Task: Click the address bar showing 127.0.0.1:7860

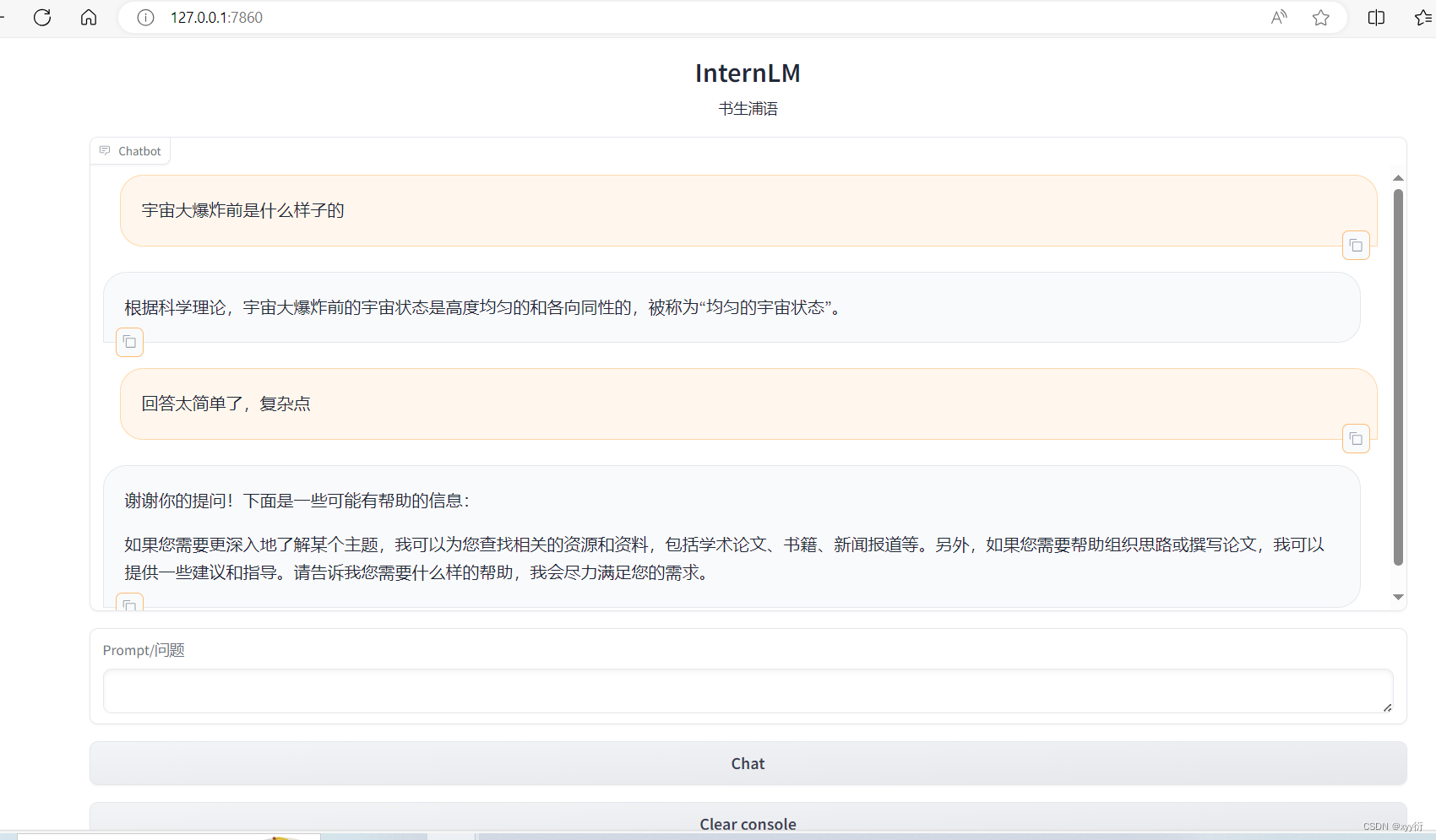Action: click(216, 17)
